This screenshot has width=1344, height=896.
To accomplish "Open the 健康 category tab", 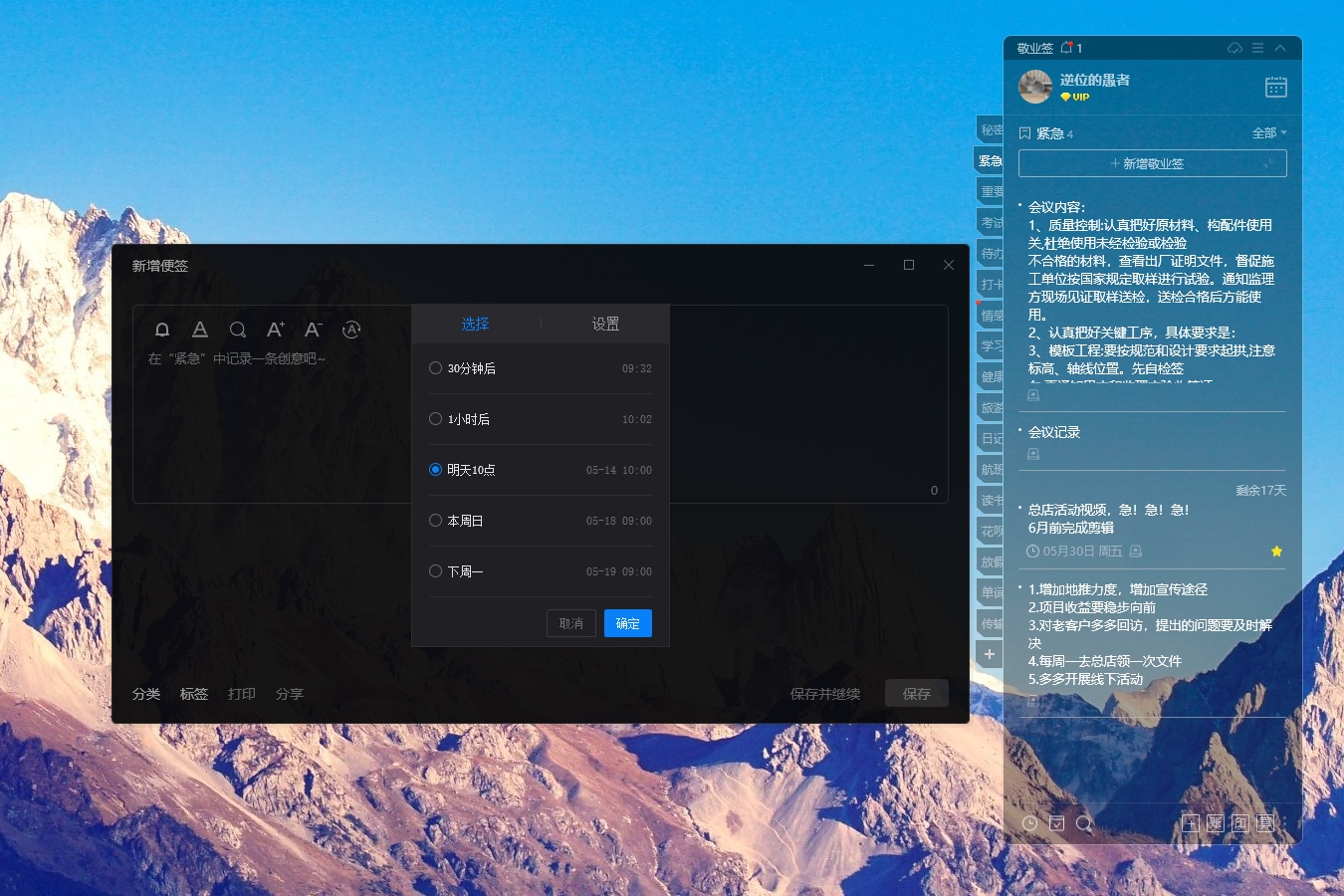I will click(x=991, y=376).
